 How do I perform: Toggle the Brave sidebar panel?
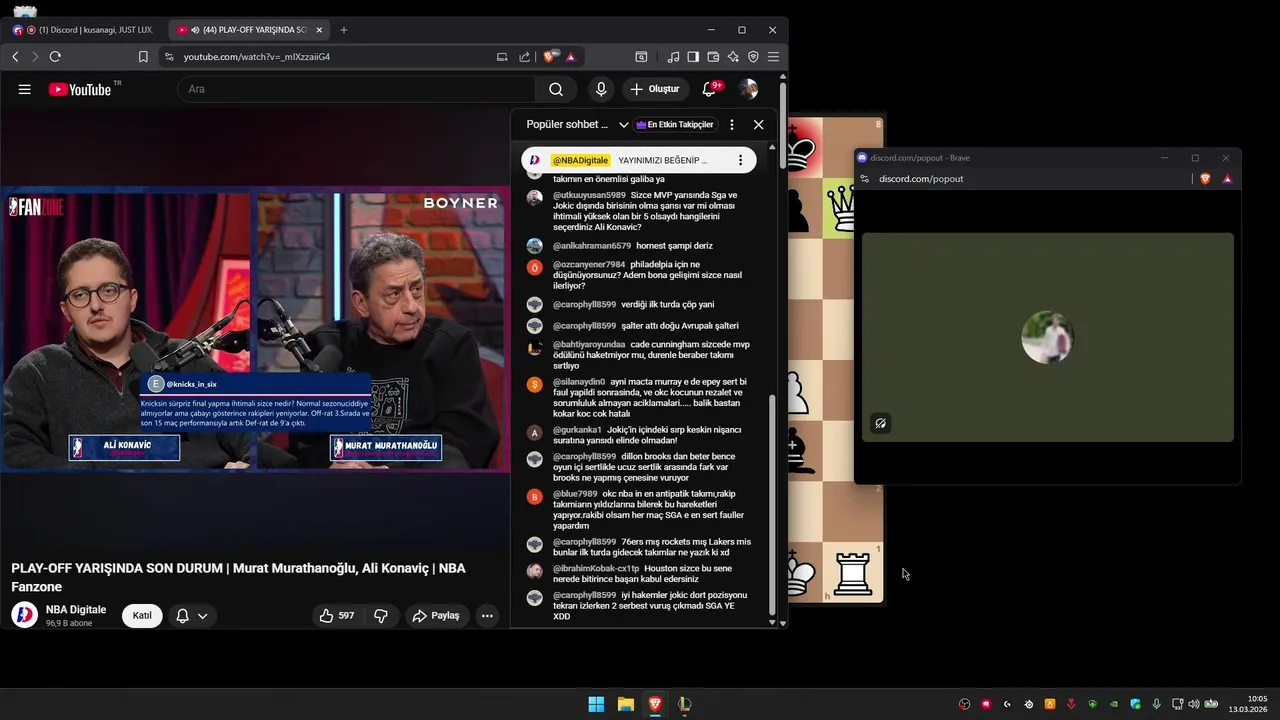tap(693, 57)
